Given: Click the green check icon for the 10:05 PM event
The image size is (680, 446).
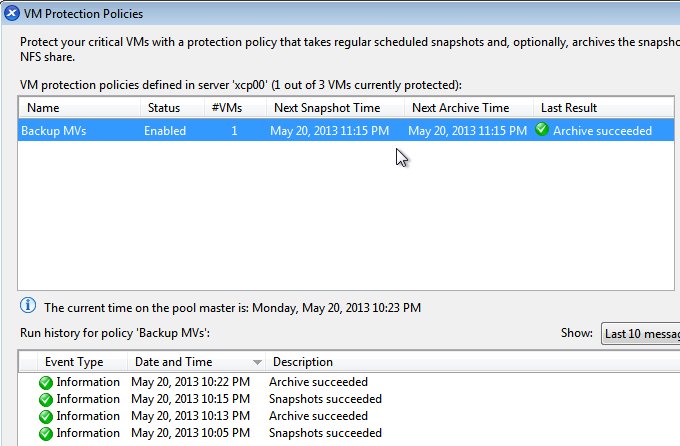Looking at the screenshot, I should pyautogui.click(x=46, y=433).
